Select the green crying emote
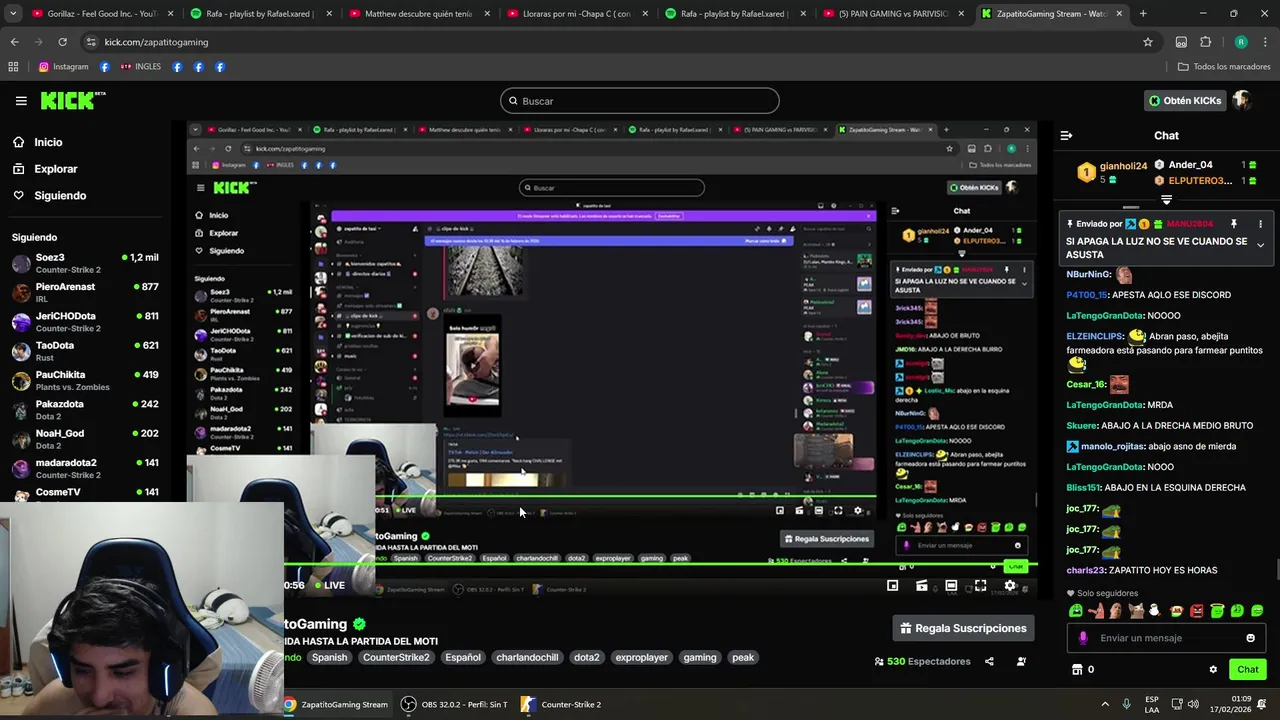The image size is (1280, 720). tap(1076, 611)
